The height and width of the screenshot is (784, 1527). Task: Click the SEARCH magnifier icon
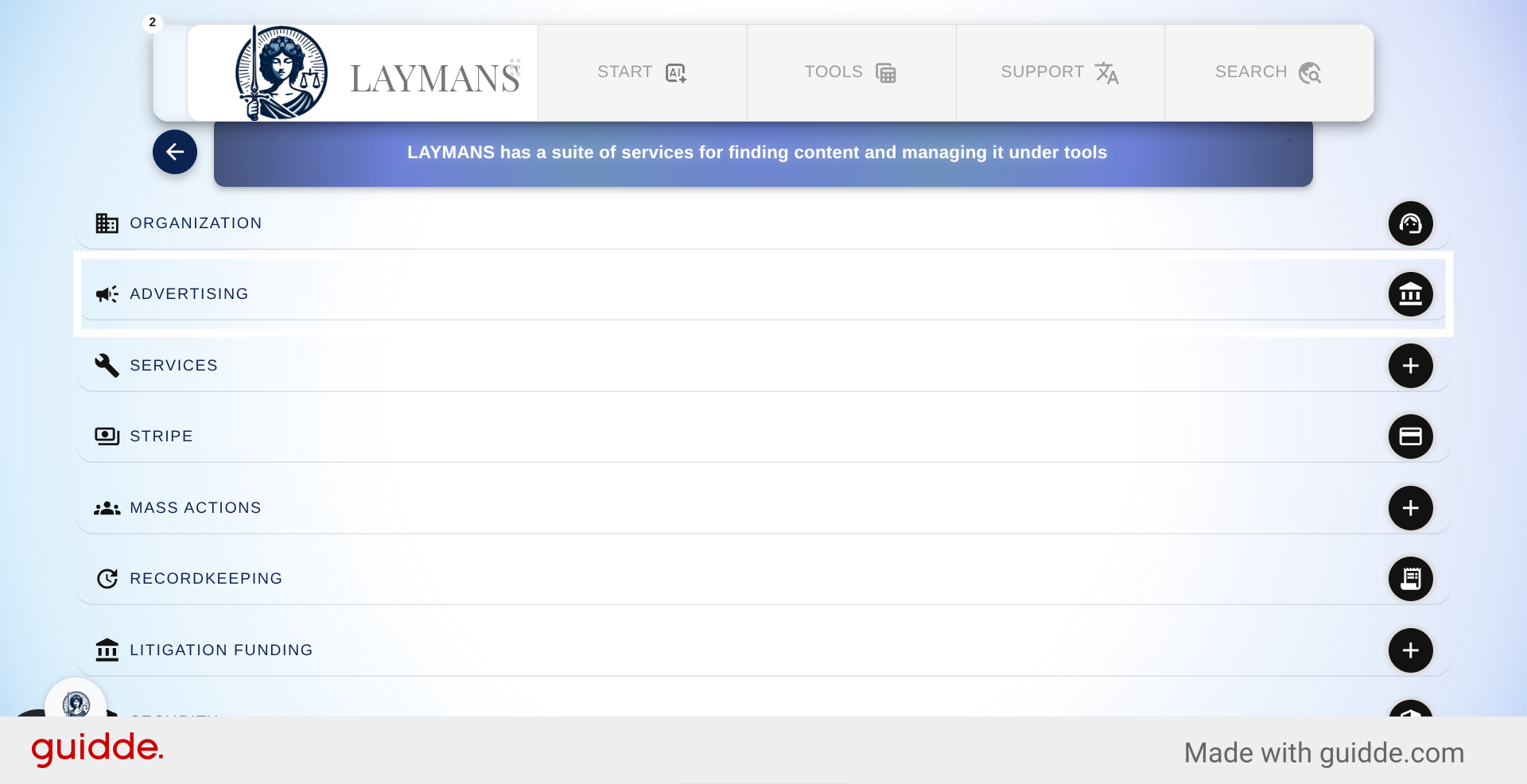coord(1311,72)
